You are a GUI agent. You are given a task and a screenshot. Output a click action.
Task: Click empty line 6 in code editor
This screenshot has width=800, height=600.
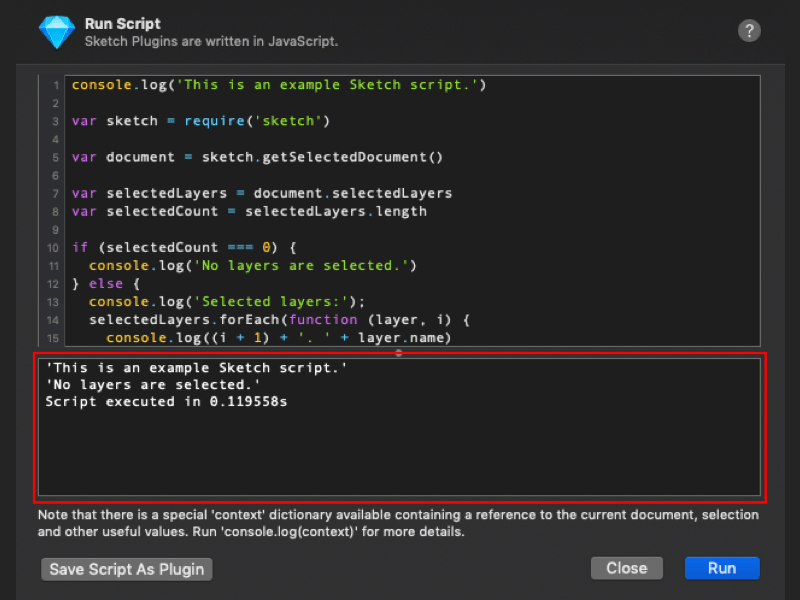[412, 176]
